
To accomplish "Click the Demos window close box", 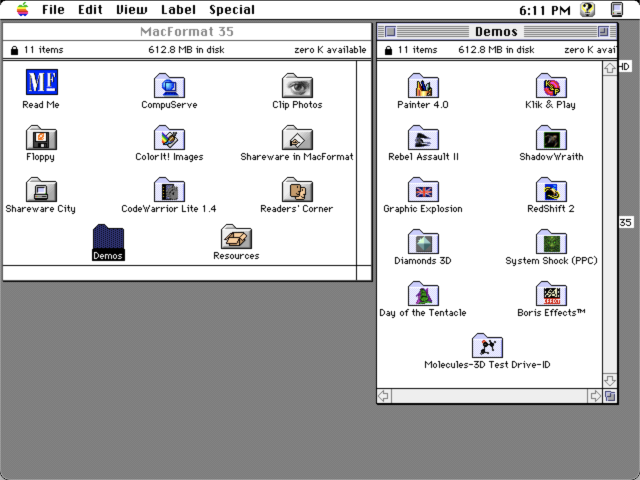I will pyautogui.click(x=390, y=31).
